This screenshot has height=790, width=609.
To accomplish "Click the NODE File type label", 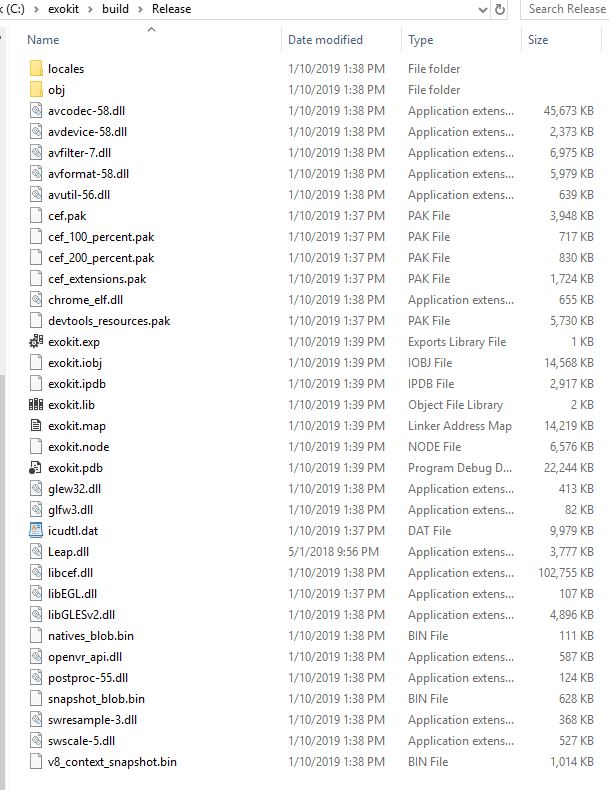I will (x=434, y=447).
